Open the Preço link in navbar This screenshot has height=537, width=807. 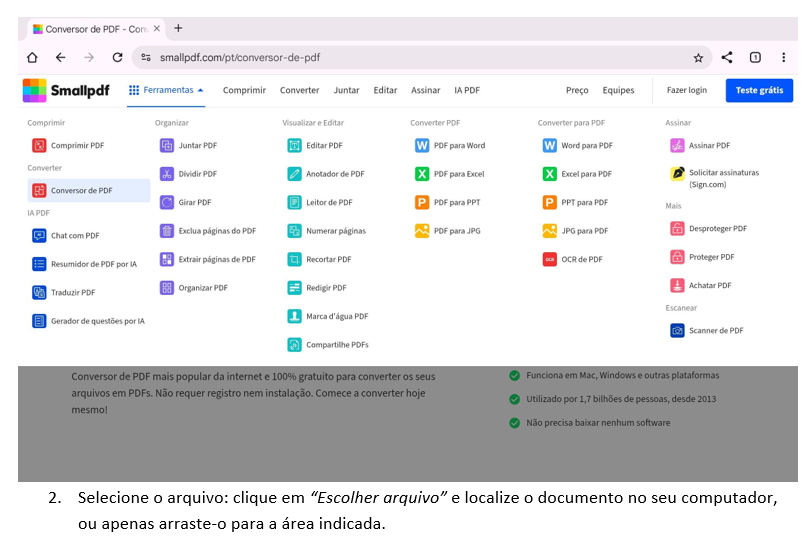click(x=577, y=90)
